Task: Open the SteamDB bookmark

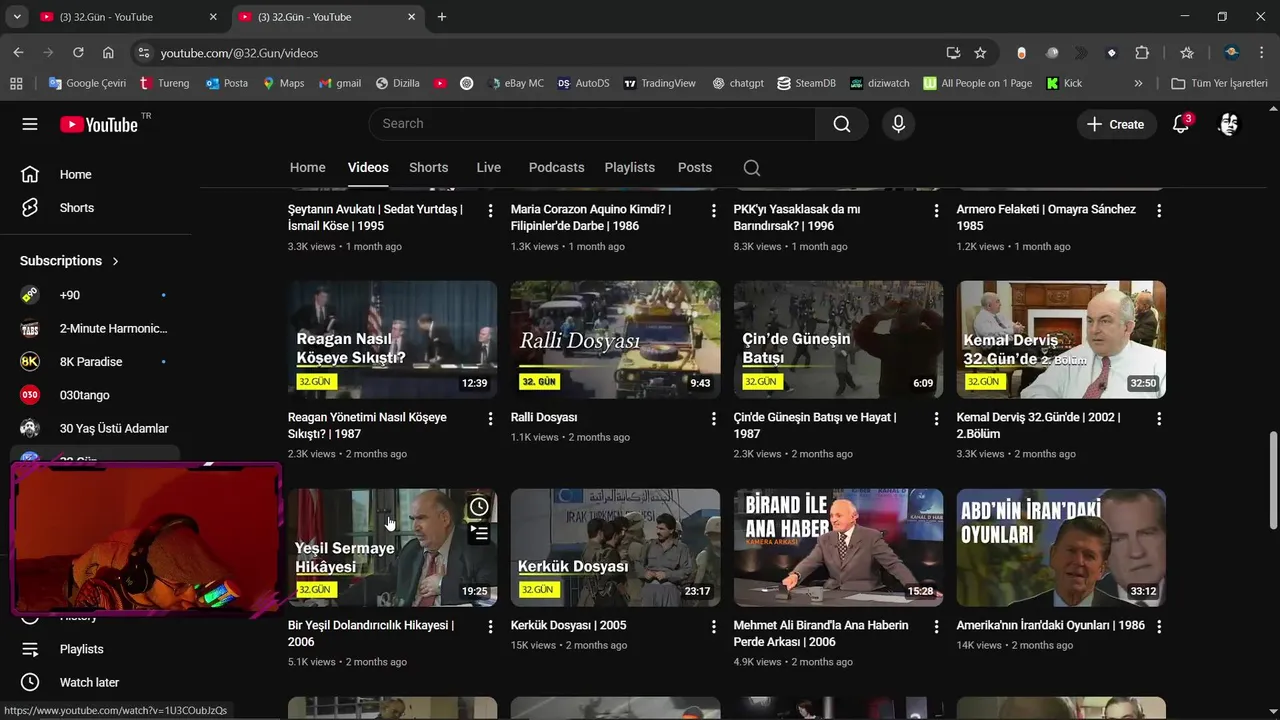Action: point(806,83)
